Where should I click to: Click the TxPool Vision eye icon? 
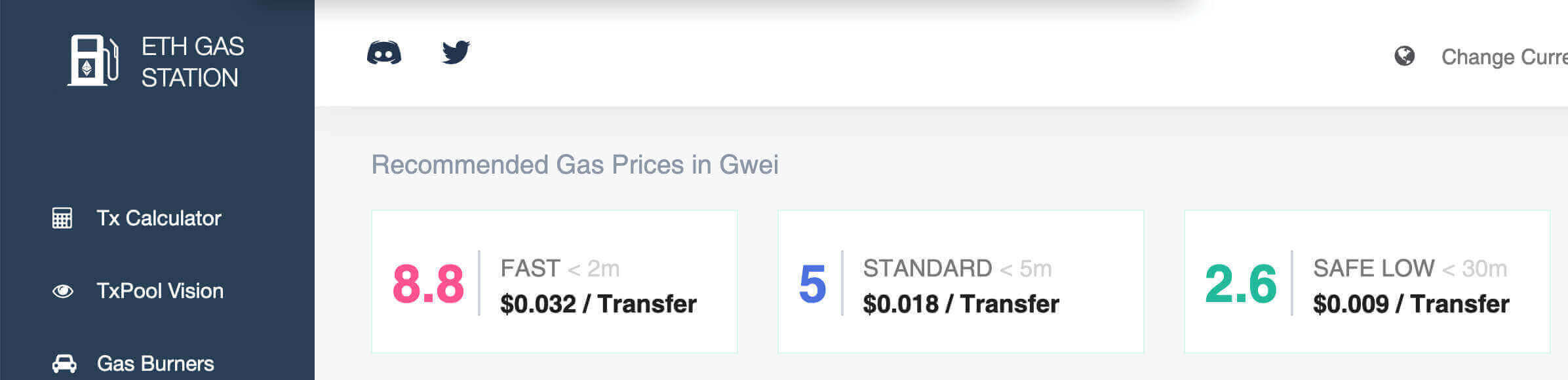[63, 291]
